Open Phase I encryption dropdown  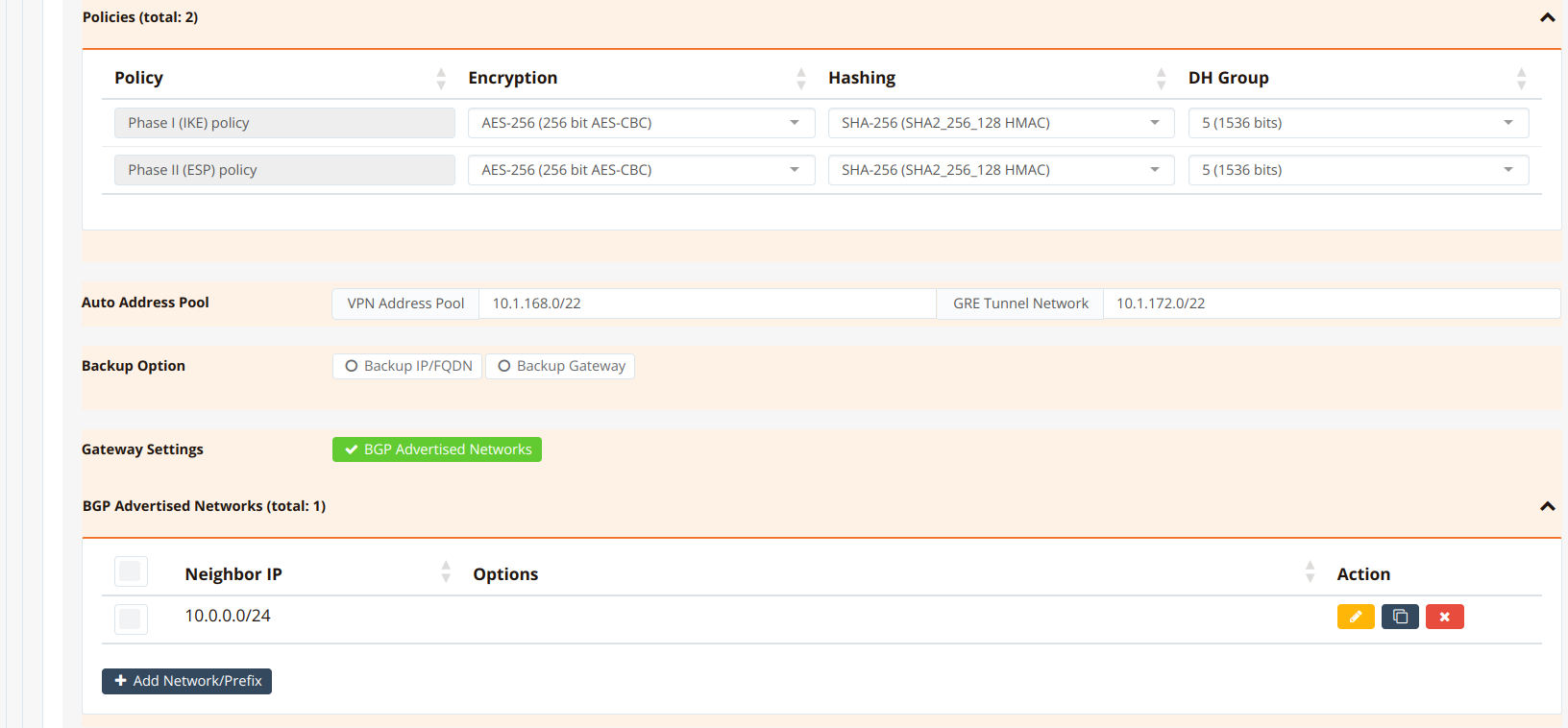[x=641, y=123]
